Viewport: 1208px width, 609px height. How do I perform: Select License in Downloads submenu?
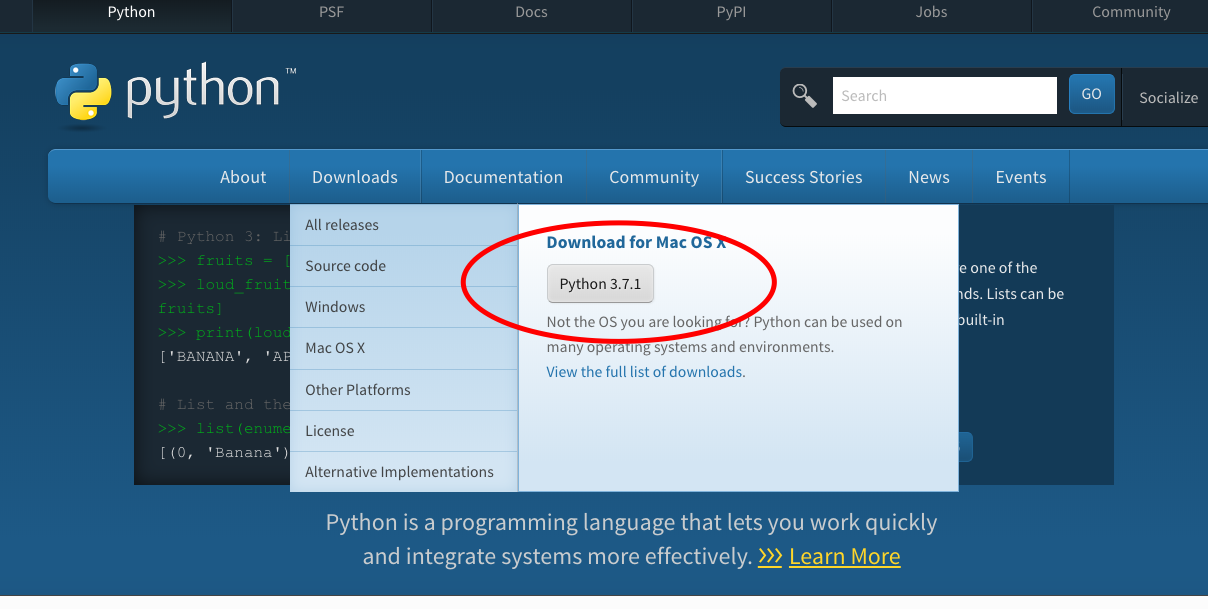[404, 431]
